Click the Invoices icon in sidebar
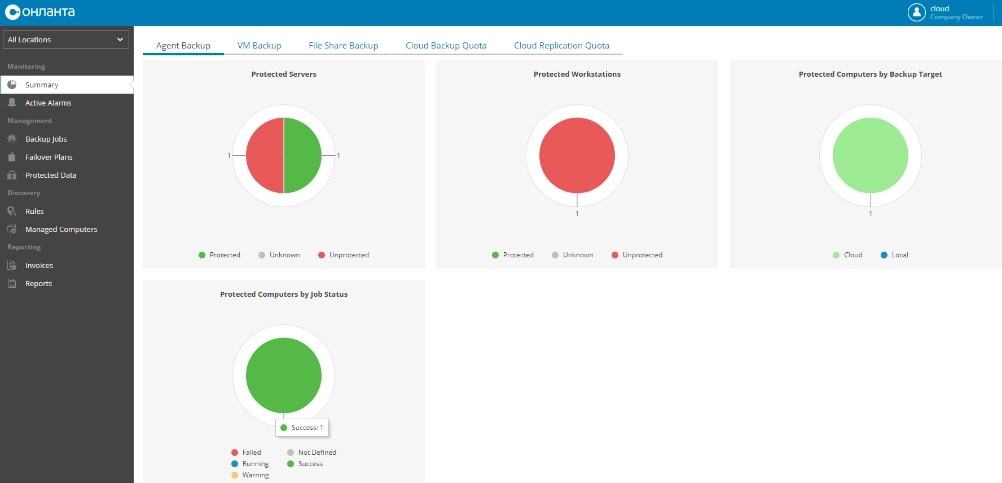This screenshot has width=1002, height=483. [11, 265]
